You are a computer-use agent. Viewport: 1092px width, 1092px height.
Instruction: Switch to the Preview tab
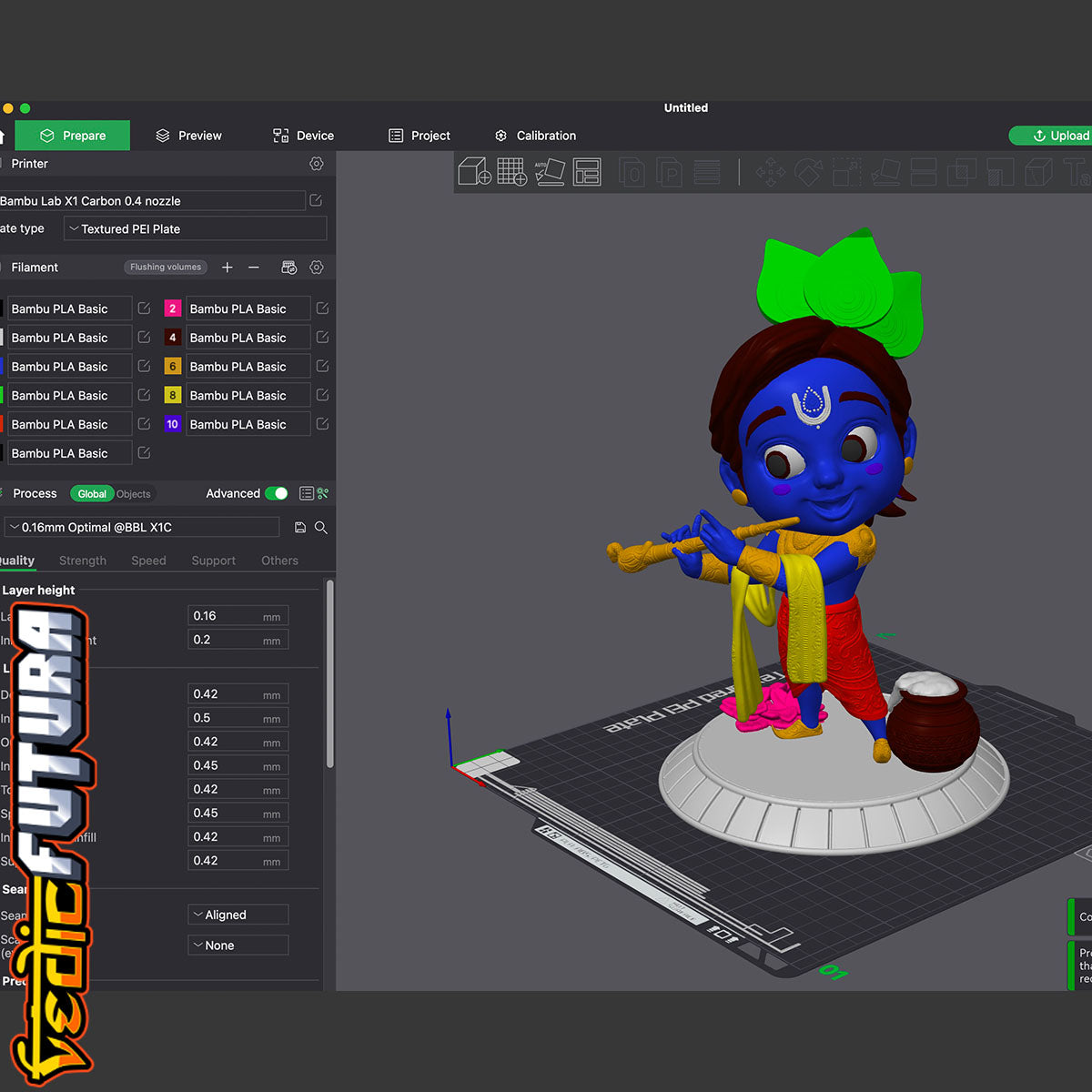[188, 136]
